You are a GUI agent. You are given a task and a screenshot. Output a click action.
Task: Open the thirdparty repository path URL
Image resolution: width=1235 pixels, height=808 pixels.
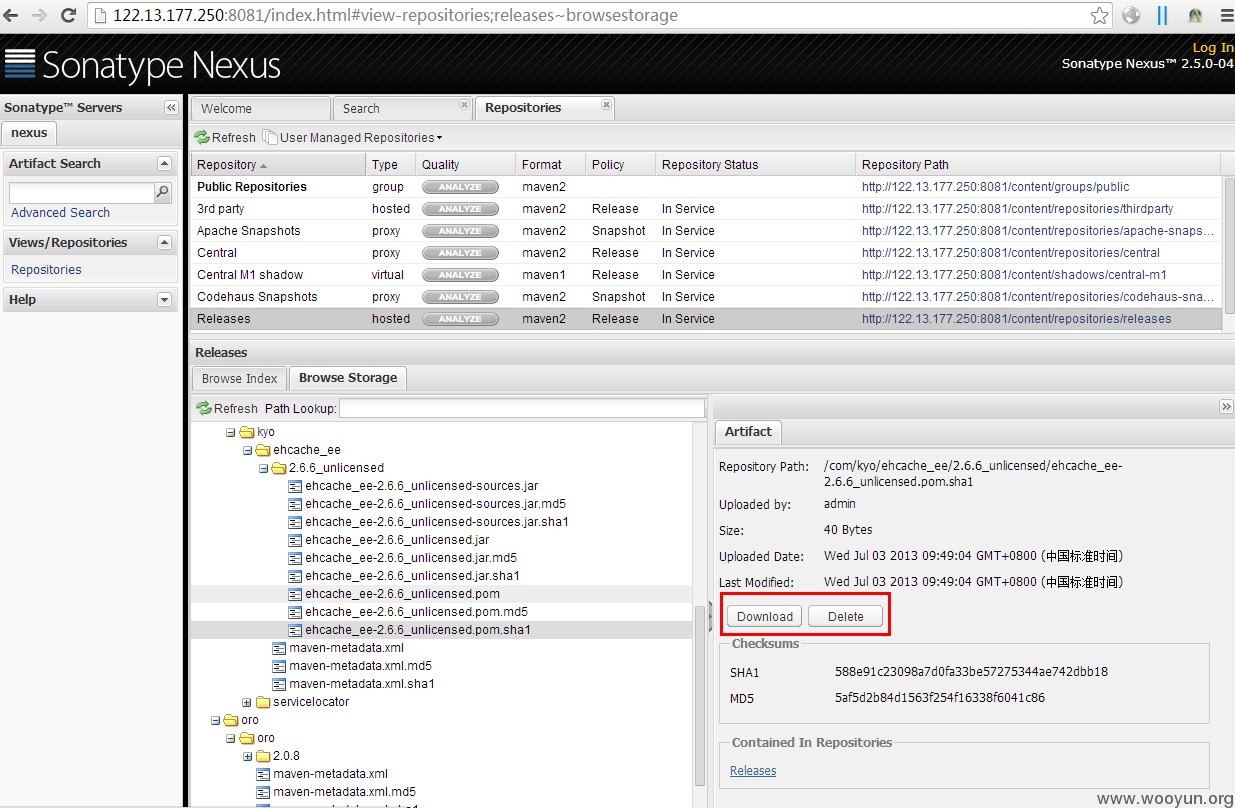(x=1017, y=209)
